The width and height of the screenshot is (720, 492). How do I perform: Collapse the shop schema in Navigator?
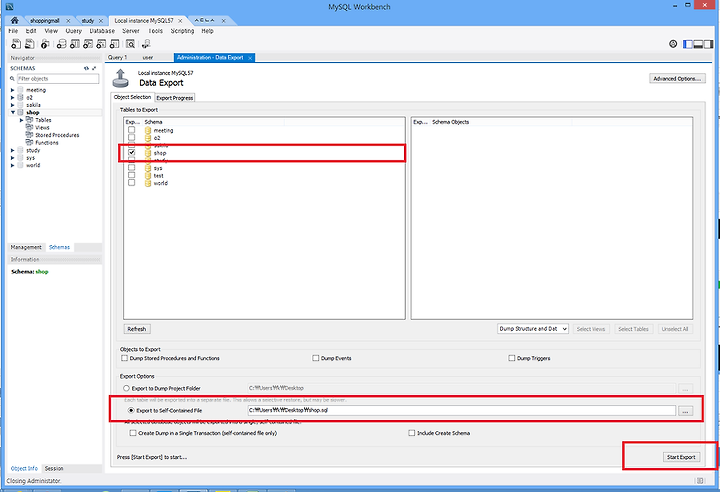(x=13, y=112)
